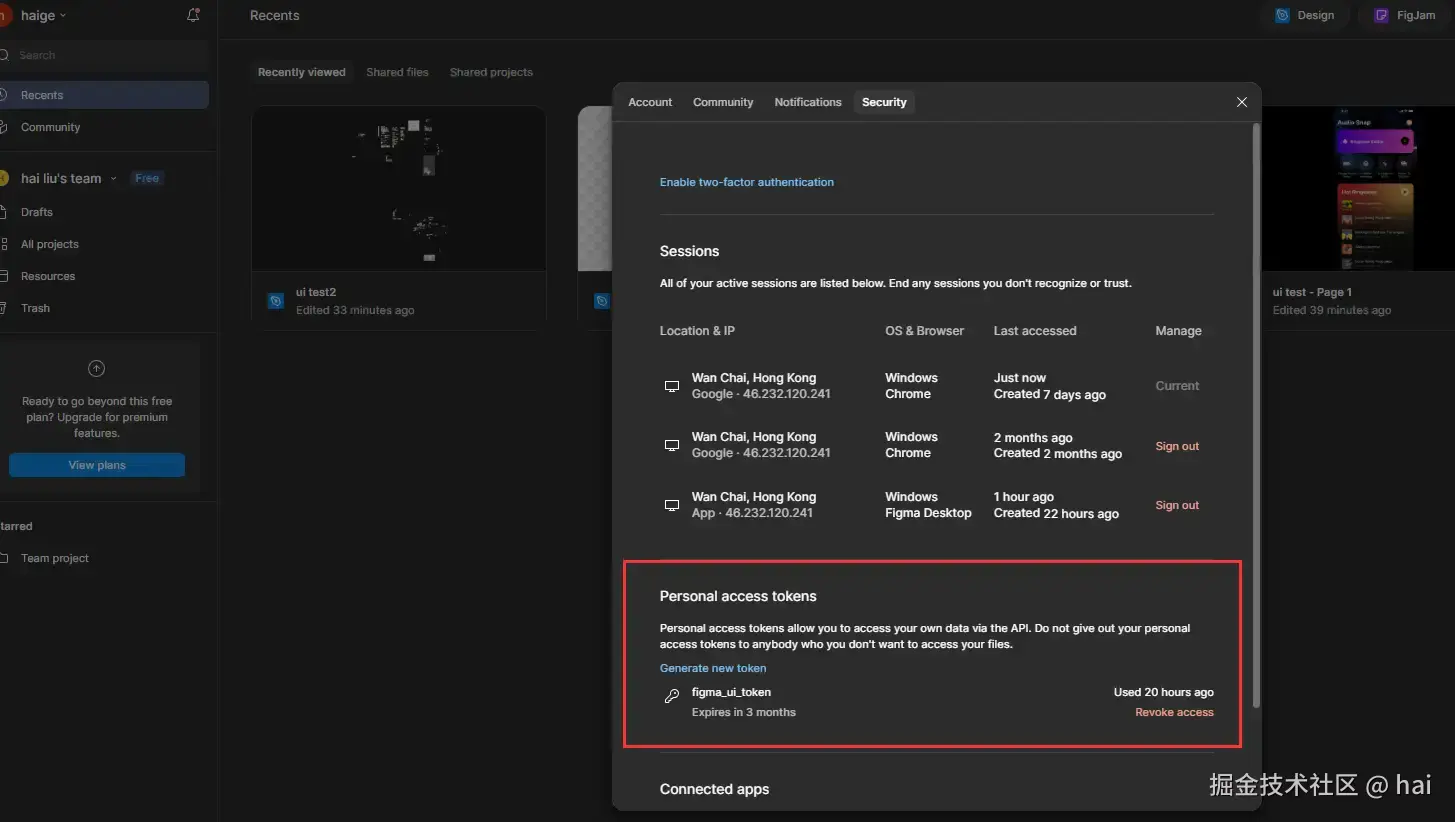Click the Design file icon in top bar
This screenshot has width=1455, height=822.
(x=1282, y=15)
